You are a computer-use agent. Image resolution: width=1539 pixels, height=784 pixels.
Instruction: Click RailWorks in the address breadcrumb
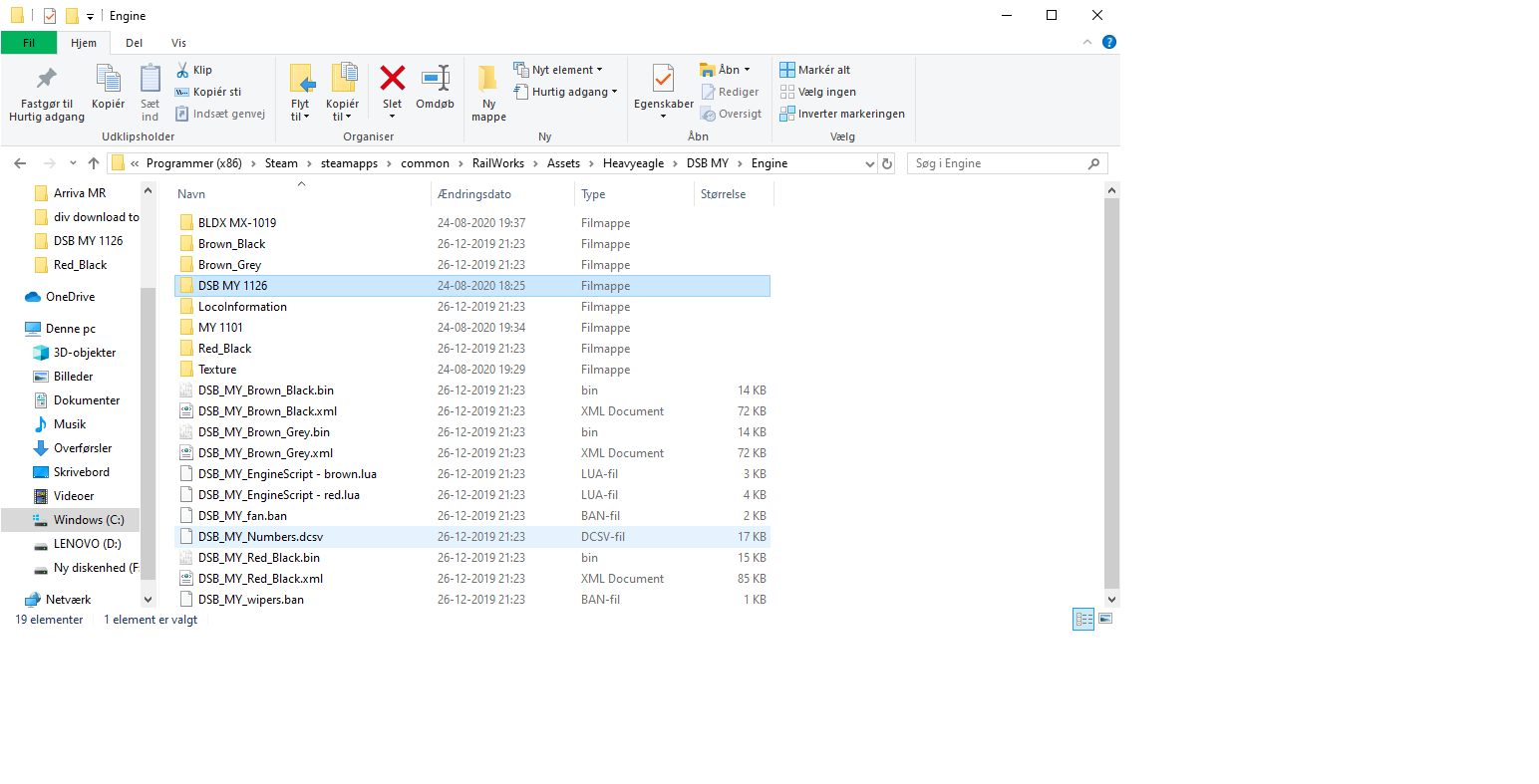pyautogui.click(x=497, y=163)
